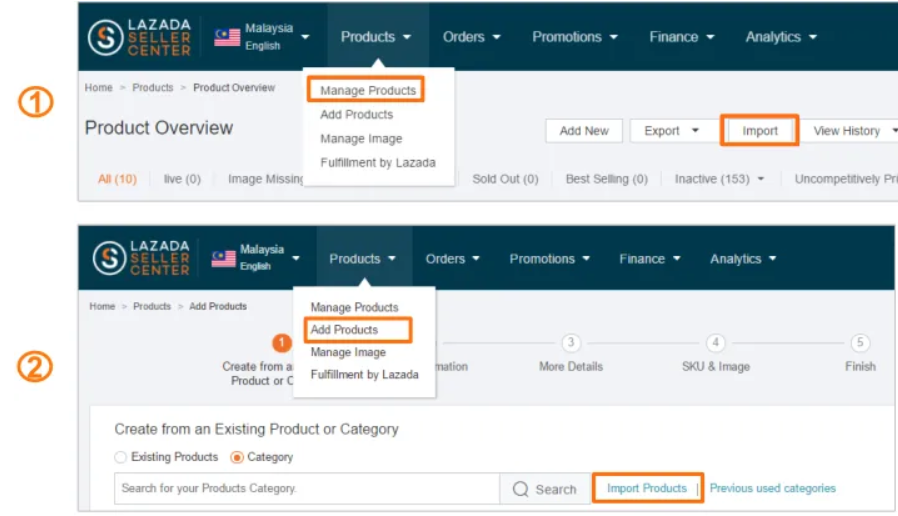Select Manage Products in the bottom Products dropdown
The width and height of the screenshot is (898, 516).
[x=354, y=308]
